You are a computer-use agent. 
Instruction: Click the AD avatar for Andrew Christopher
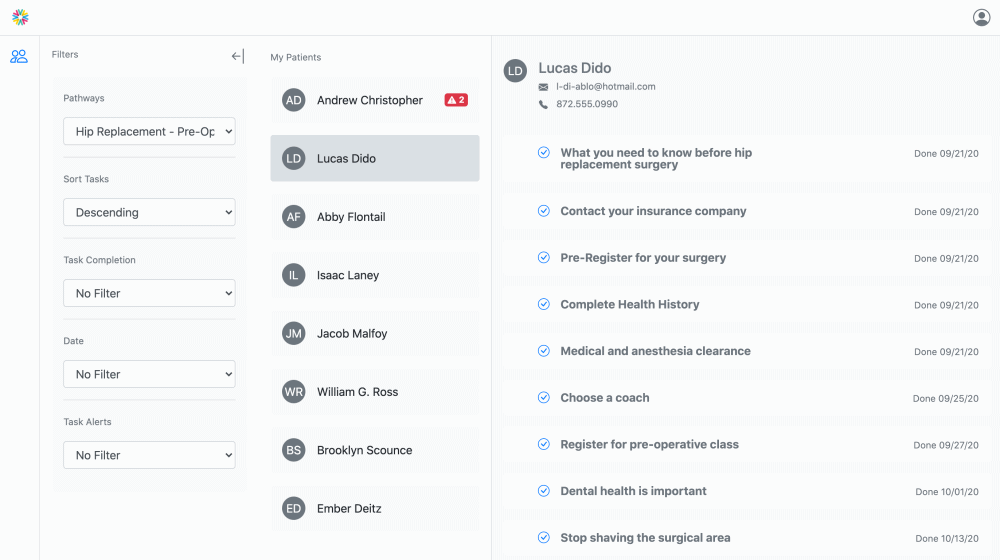(x=293, y=100)
